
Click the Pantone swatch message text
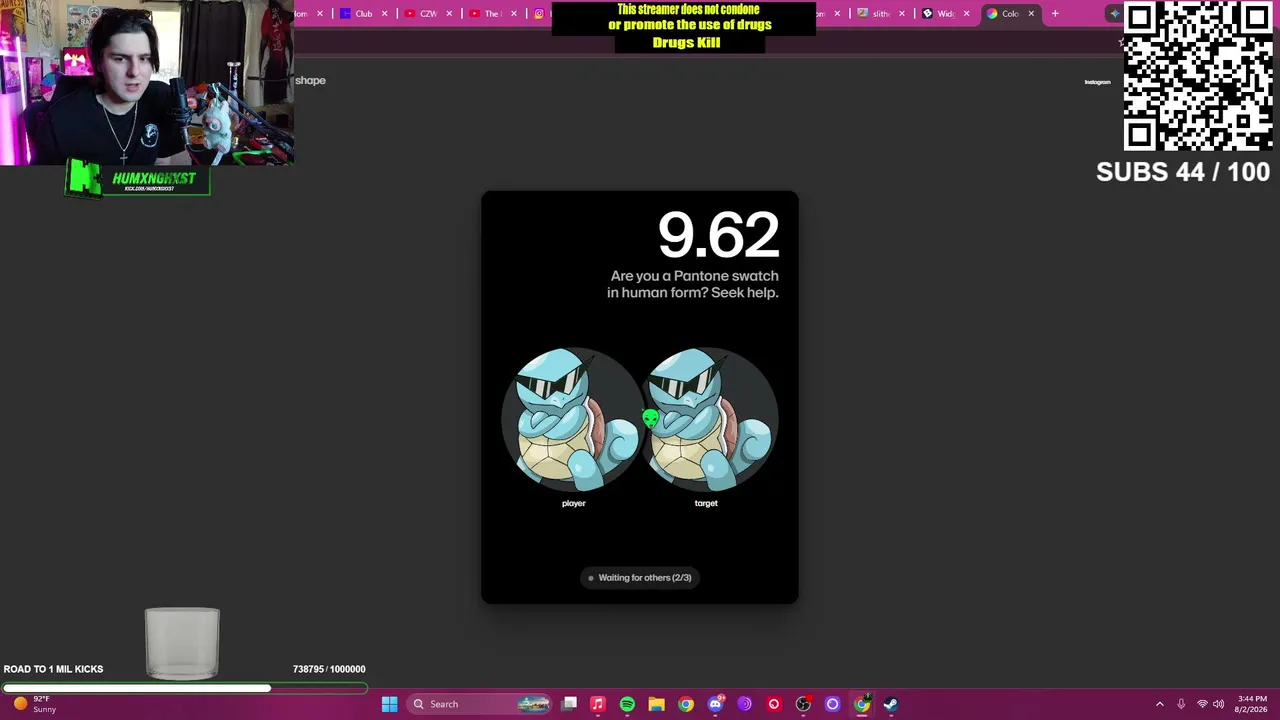[693, 284]
